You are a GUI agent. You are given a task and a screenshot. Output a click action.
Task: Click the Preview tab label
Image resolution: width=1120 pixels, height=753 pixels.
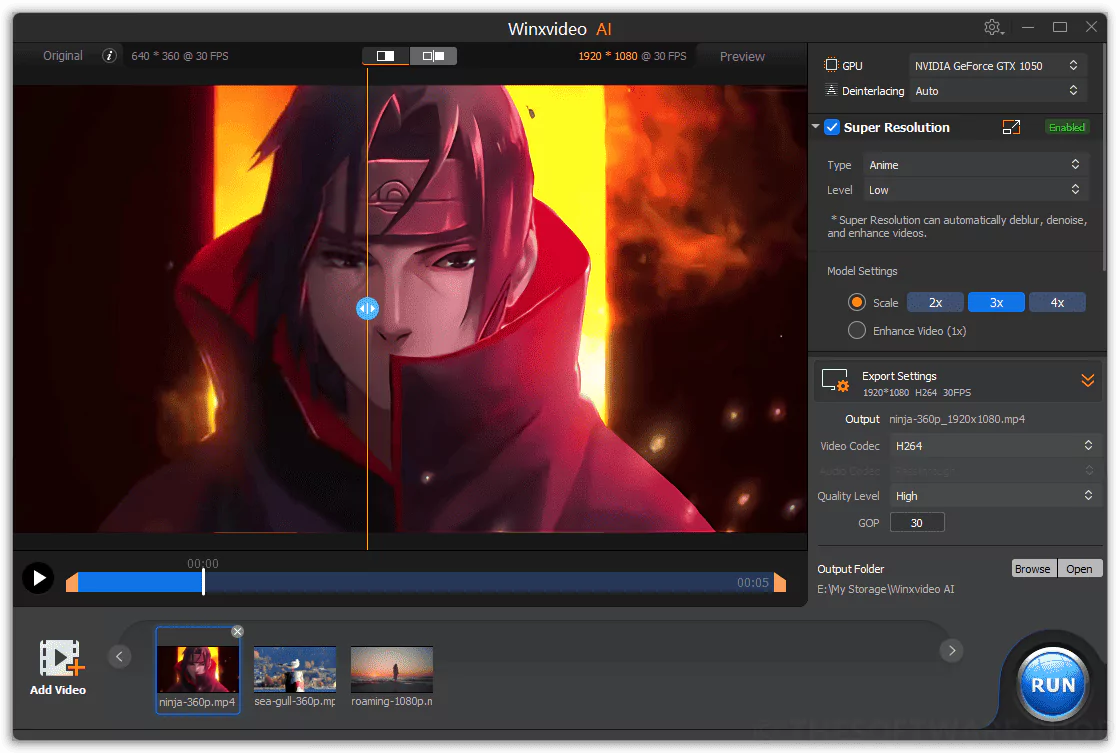click(741, 56)
